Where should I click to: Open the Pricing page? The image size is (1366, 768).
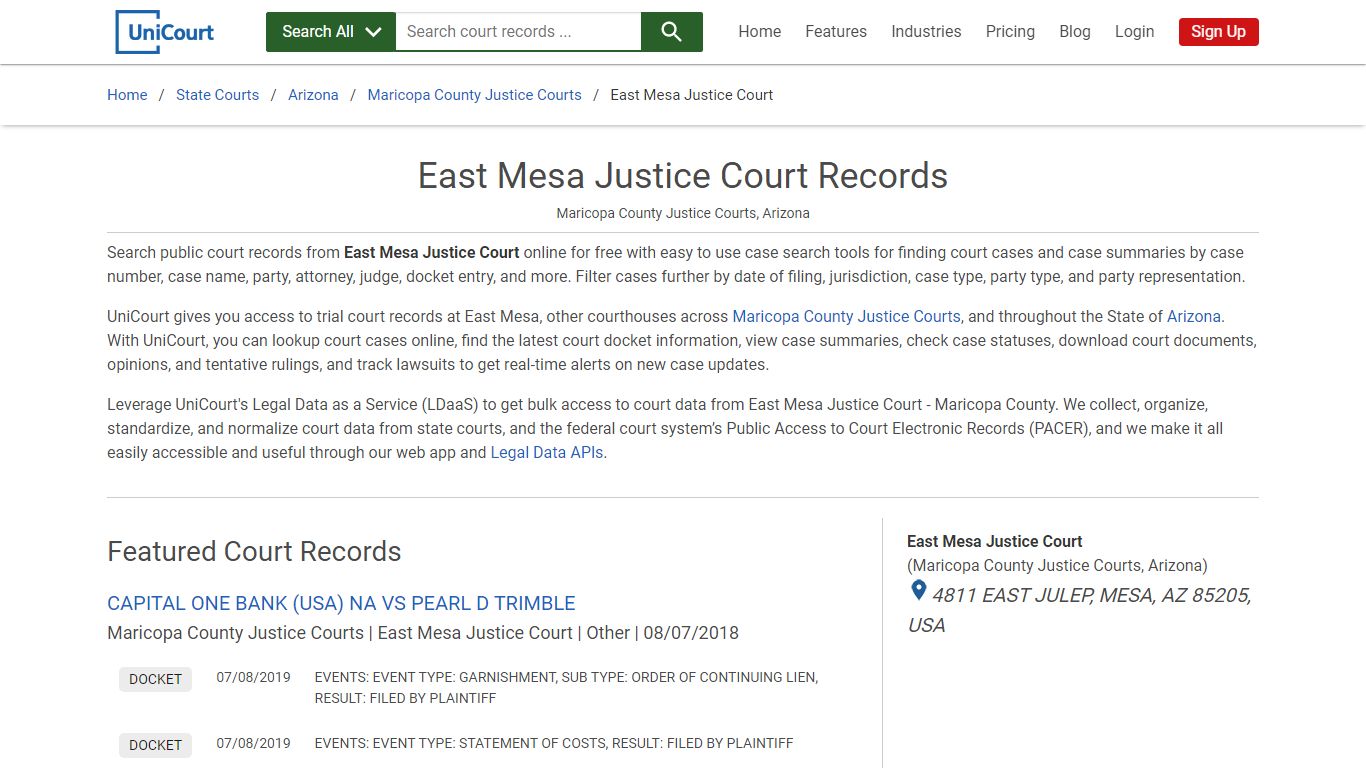pyautogui.click(x=1010, y=32)
